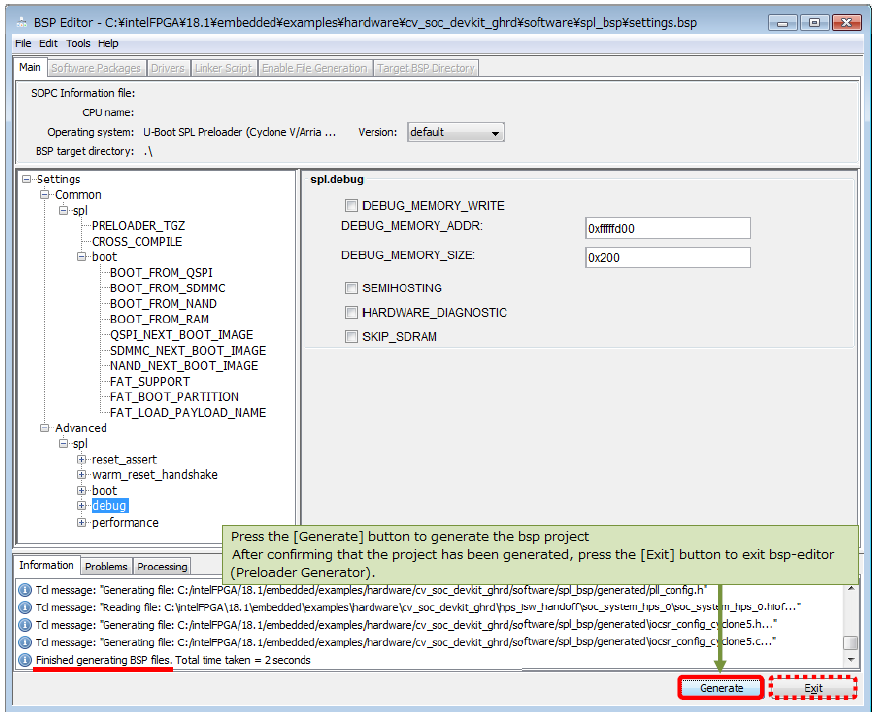This screenshot has height=715, width=875.
Task: Toggle the SEMIHOSTING checkbox
Action: point(351,288)
